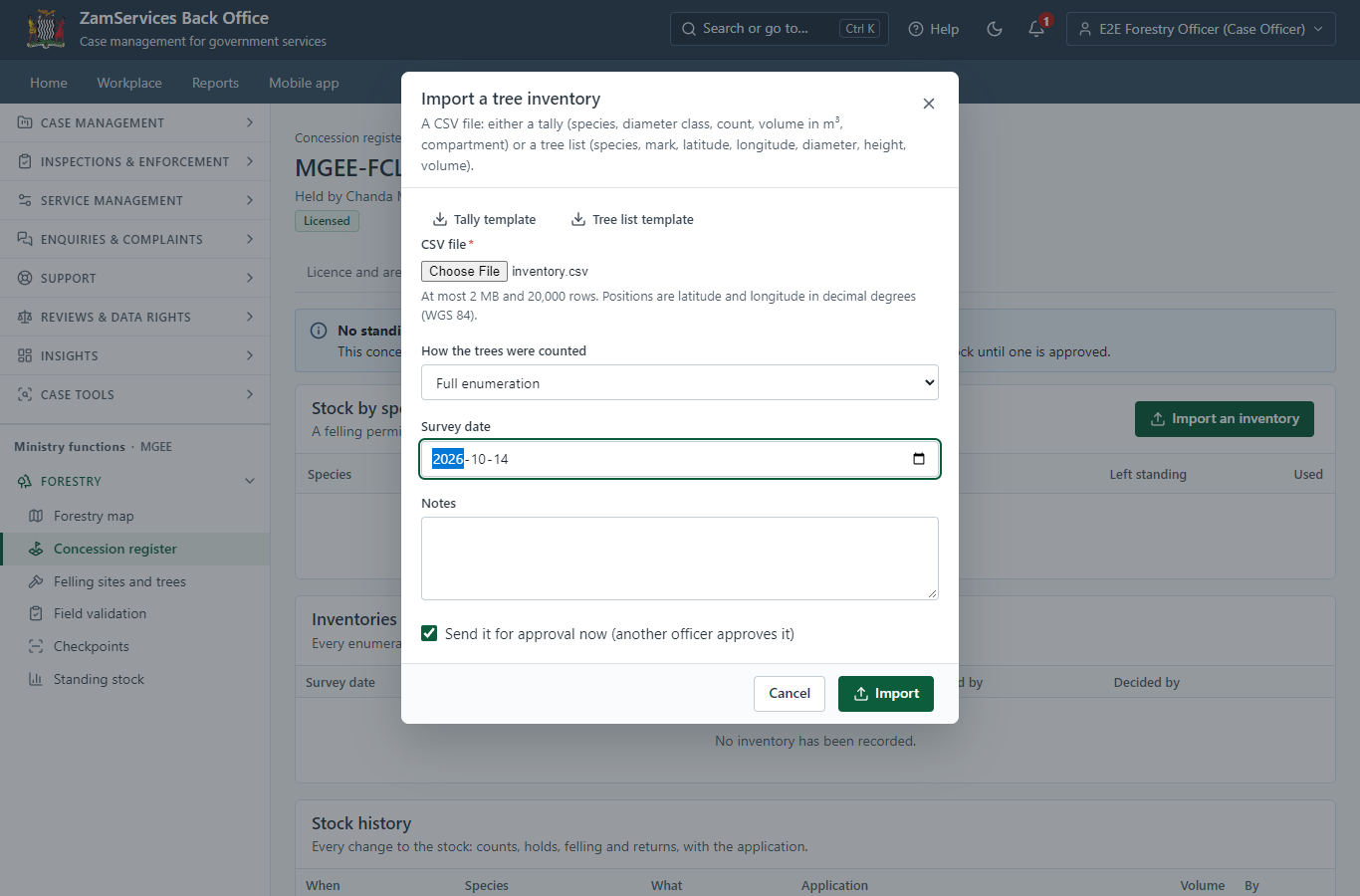Viewport: 1360px width, 896px height.
Task: Expand the Reviews & Data Rights chevron
Action: click(x=250, y=317)
